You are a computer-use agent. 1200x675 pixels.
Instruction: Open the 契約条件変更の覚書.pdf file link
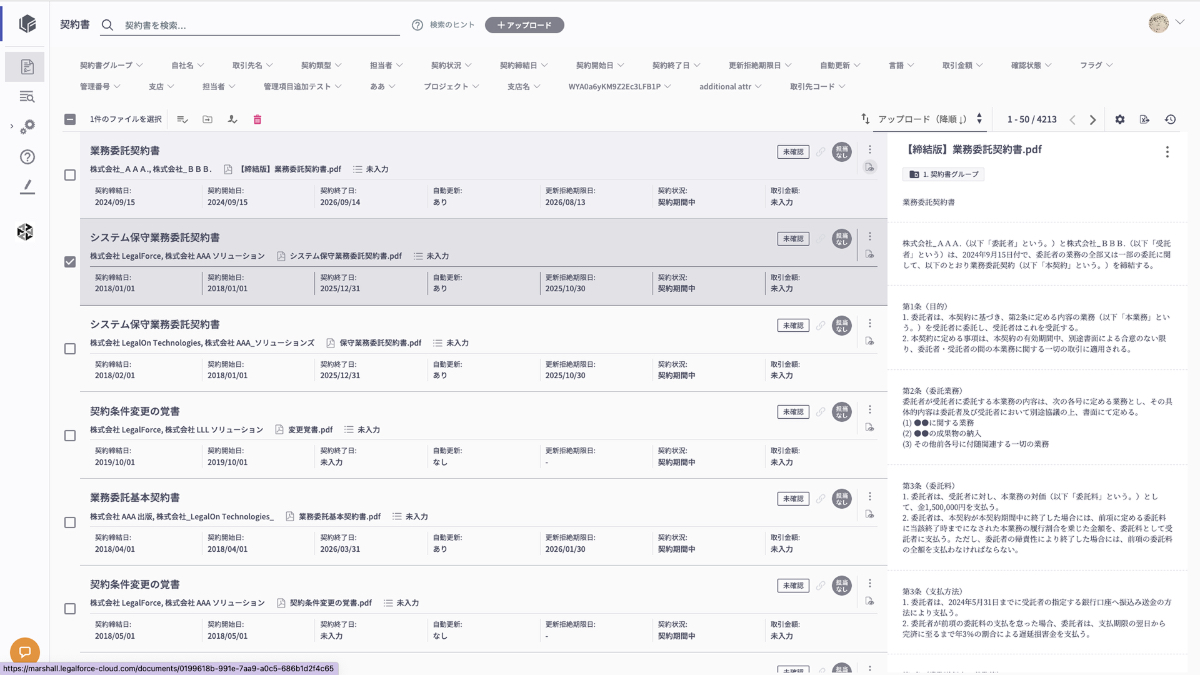click(330, 603)
